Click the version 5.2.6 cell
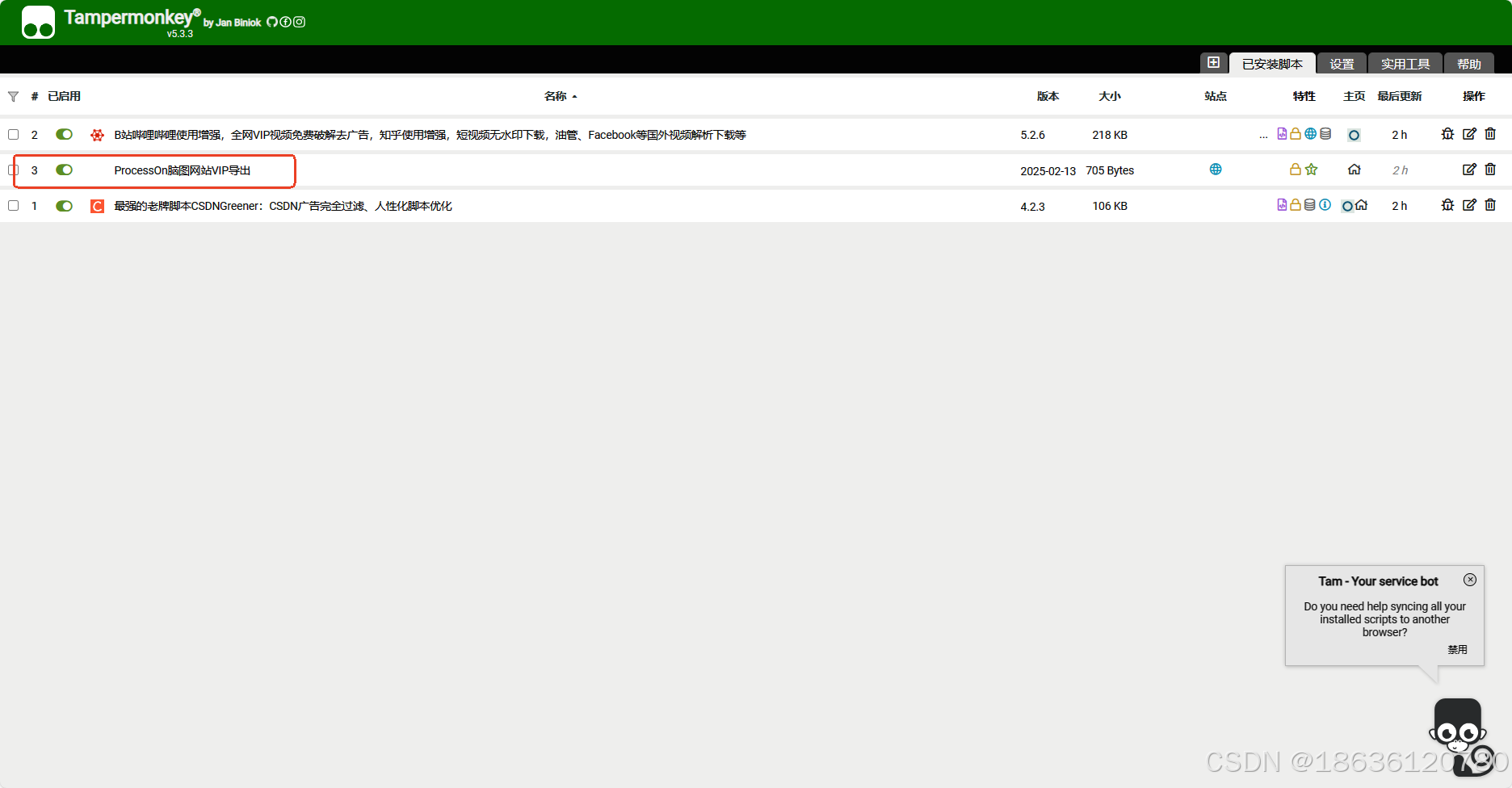 (1032, 135)
